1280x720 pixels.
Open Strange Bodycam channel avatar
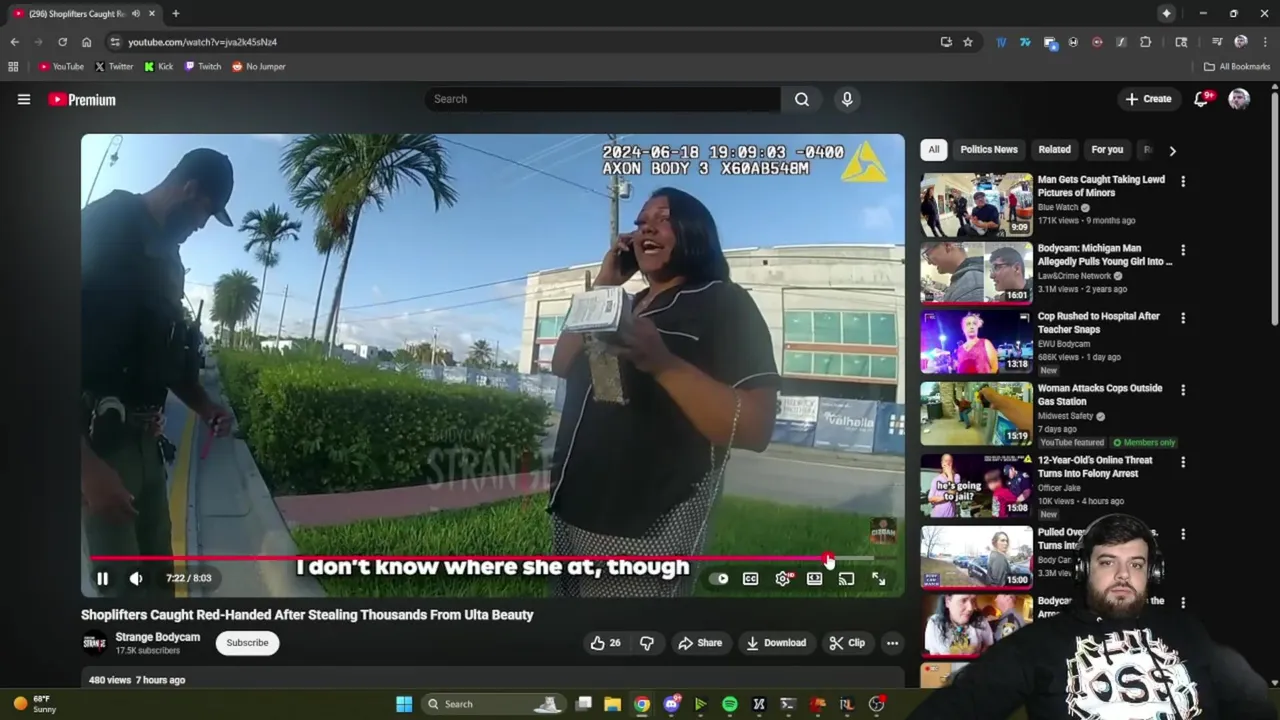coord(94,643)
